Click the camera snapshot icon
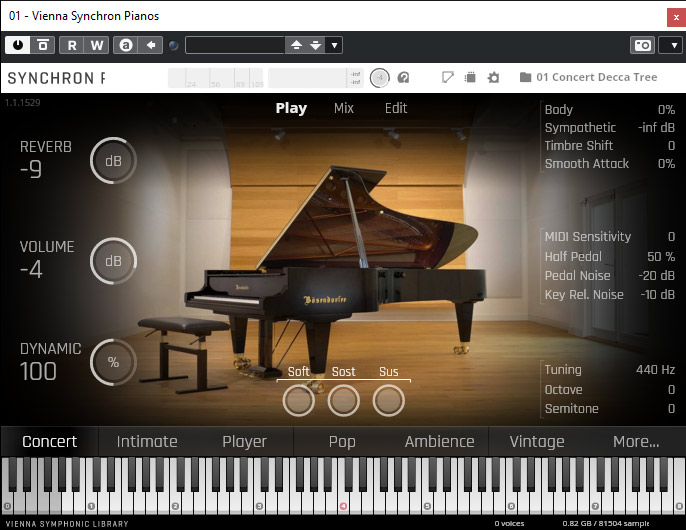This screenshot has height=530, width=686. 642,45
